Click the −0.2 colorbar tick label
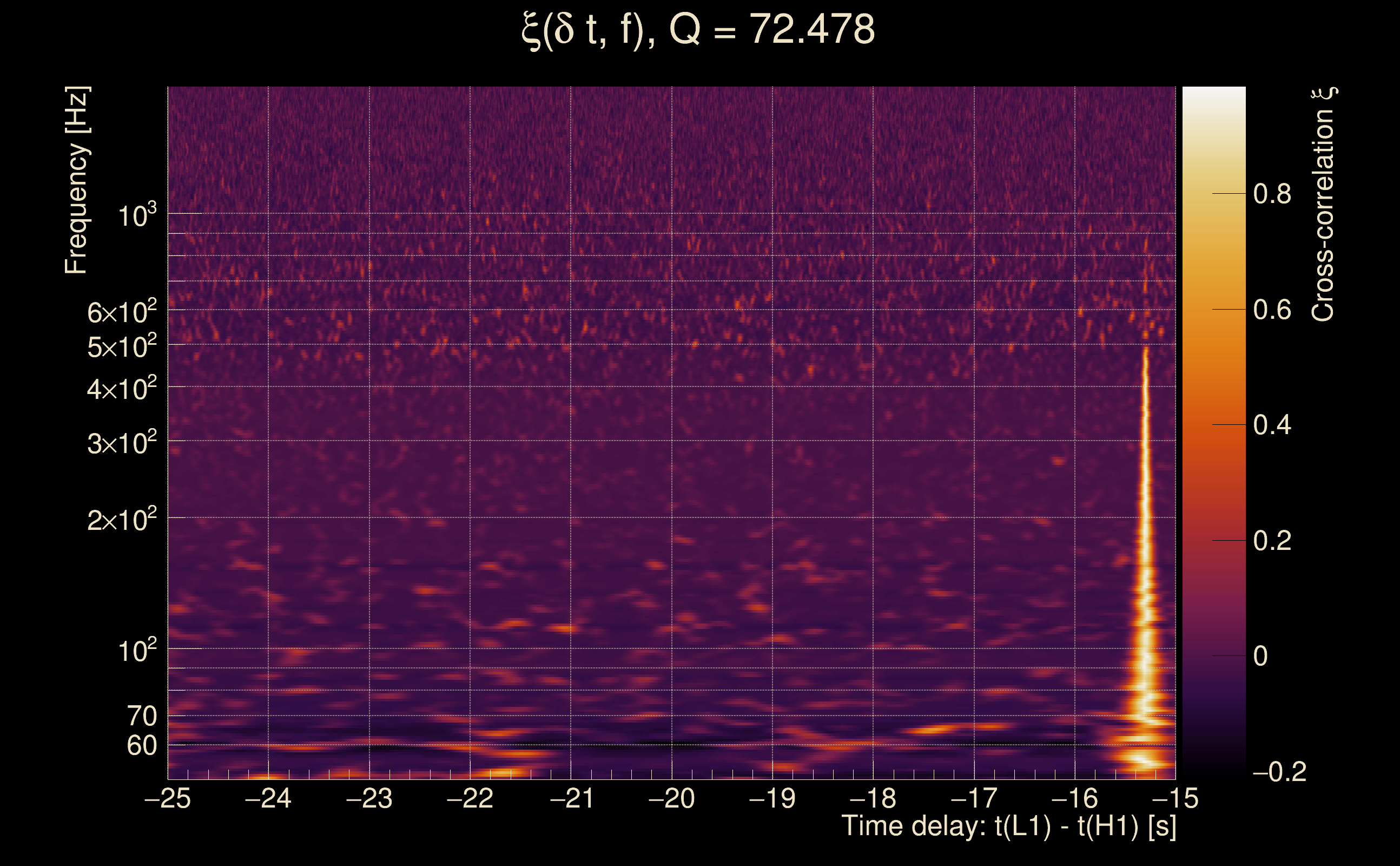 (1279, 772)
